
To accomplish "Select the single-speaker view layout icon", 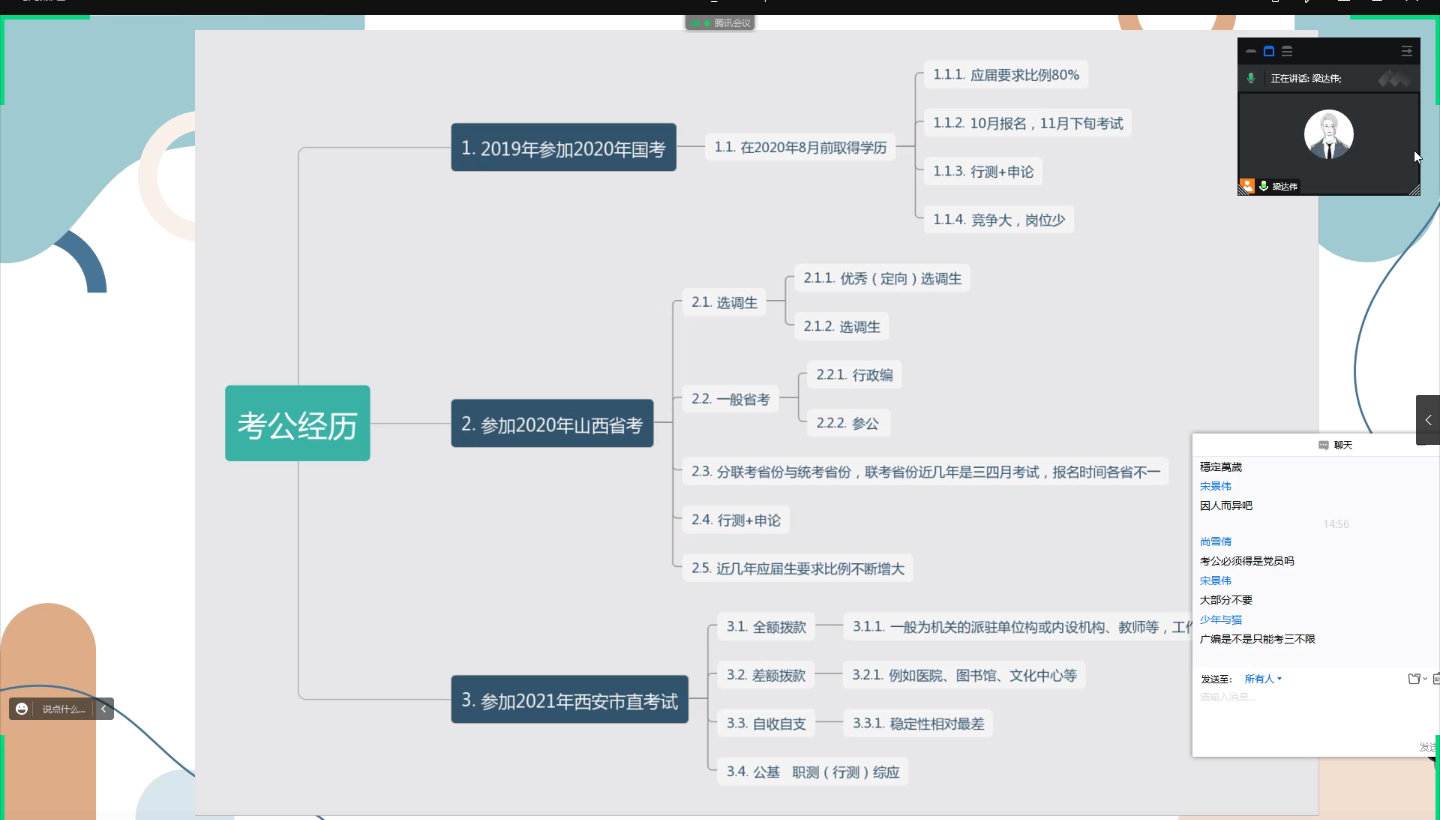I will (x=1269, y=51).
